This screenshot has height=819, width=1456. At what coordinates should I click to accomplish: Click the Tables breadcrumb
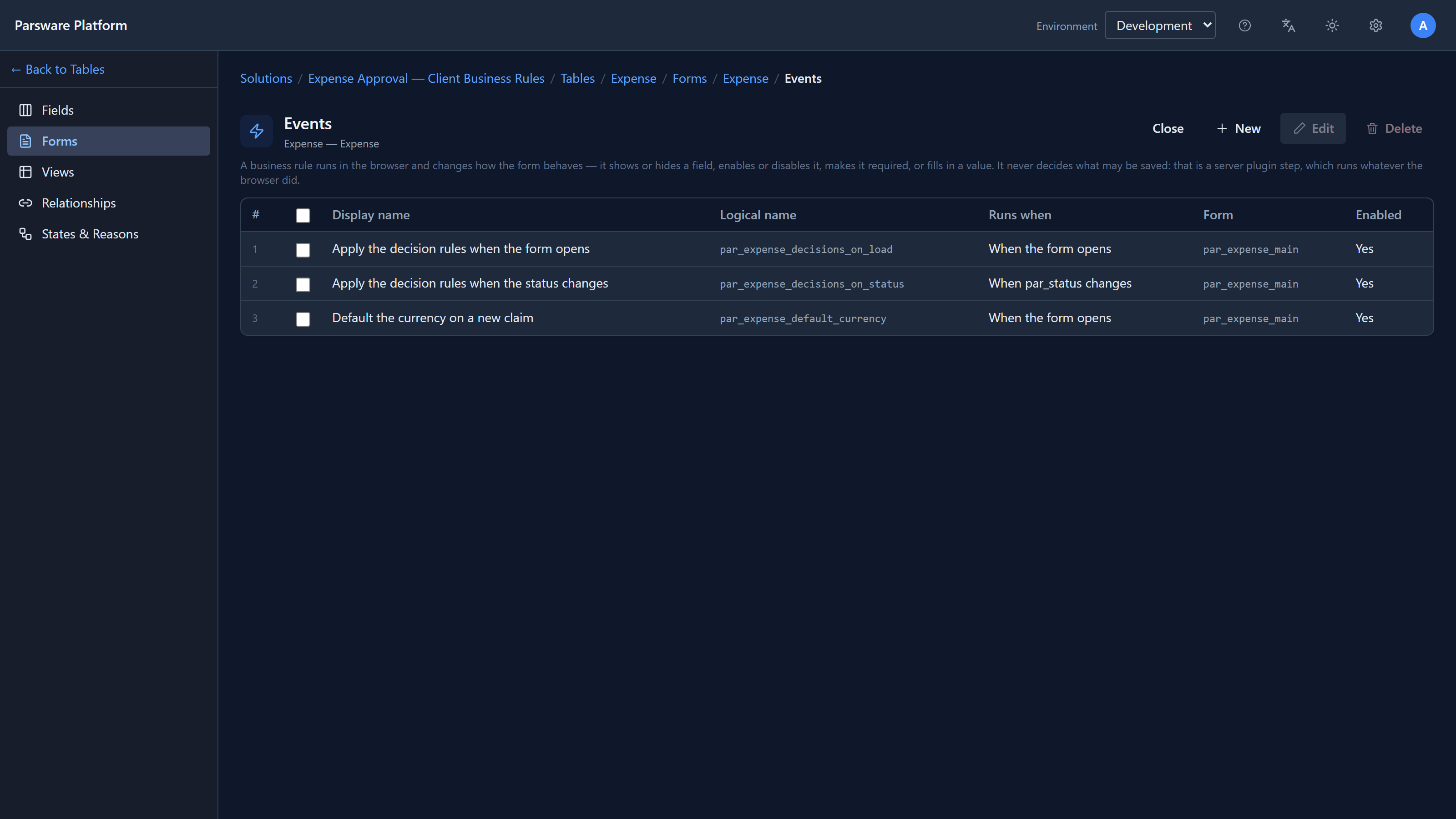578,79
